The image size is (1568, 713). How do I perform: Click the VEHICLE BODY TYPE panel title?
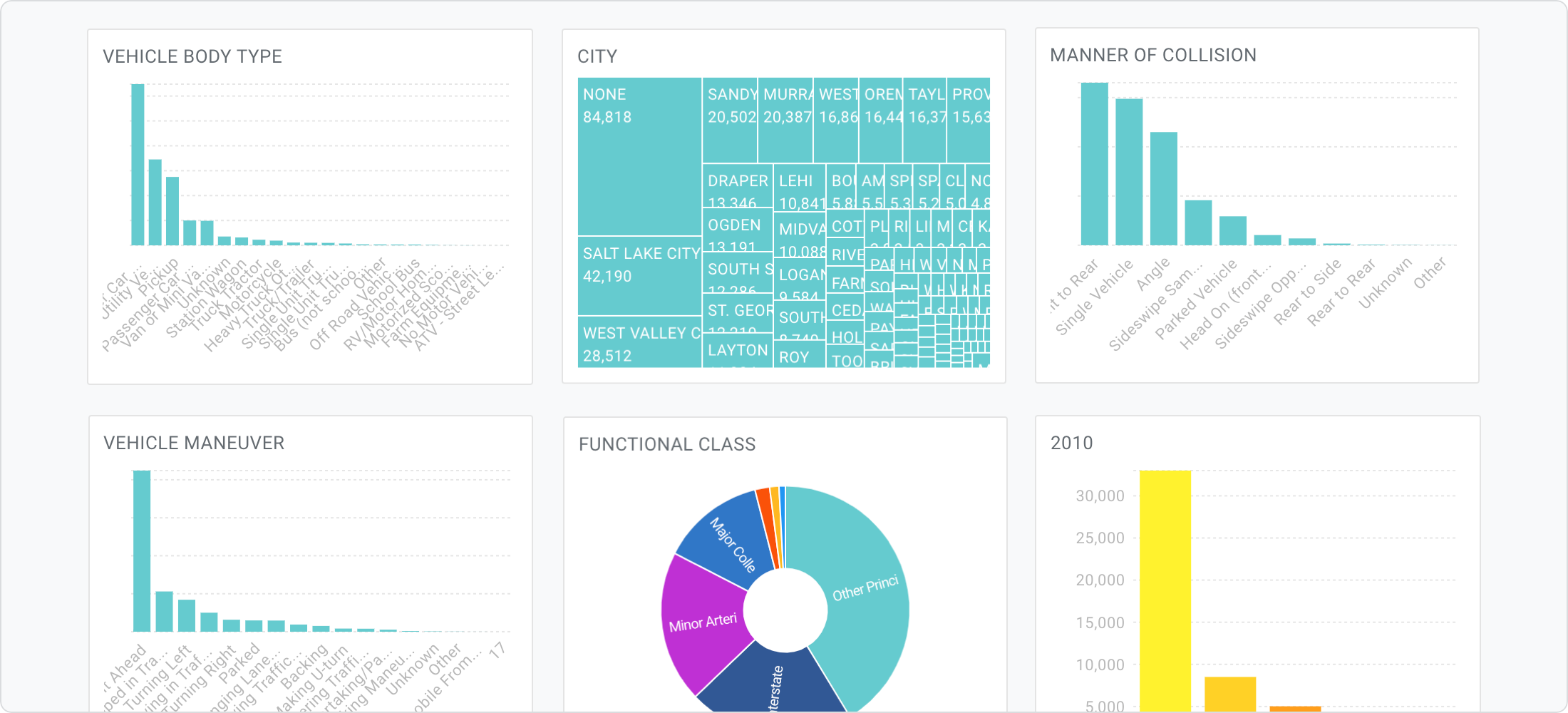[x=192, y=56]
